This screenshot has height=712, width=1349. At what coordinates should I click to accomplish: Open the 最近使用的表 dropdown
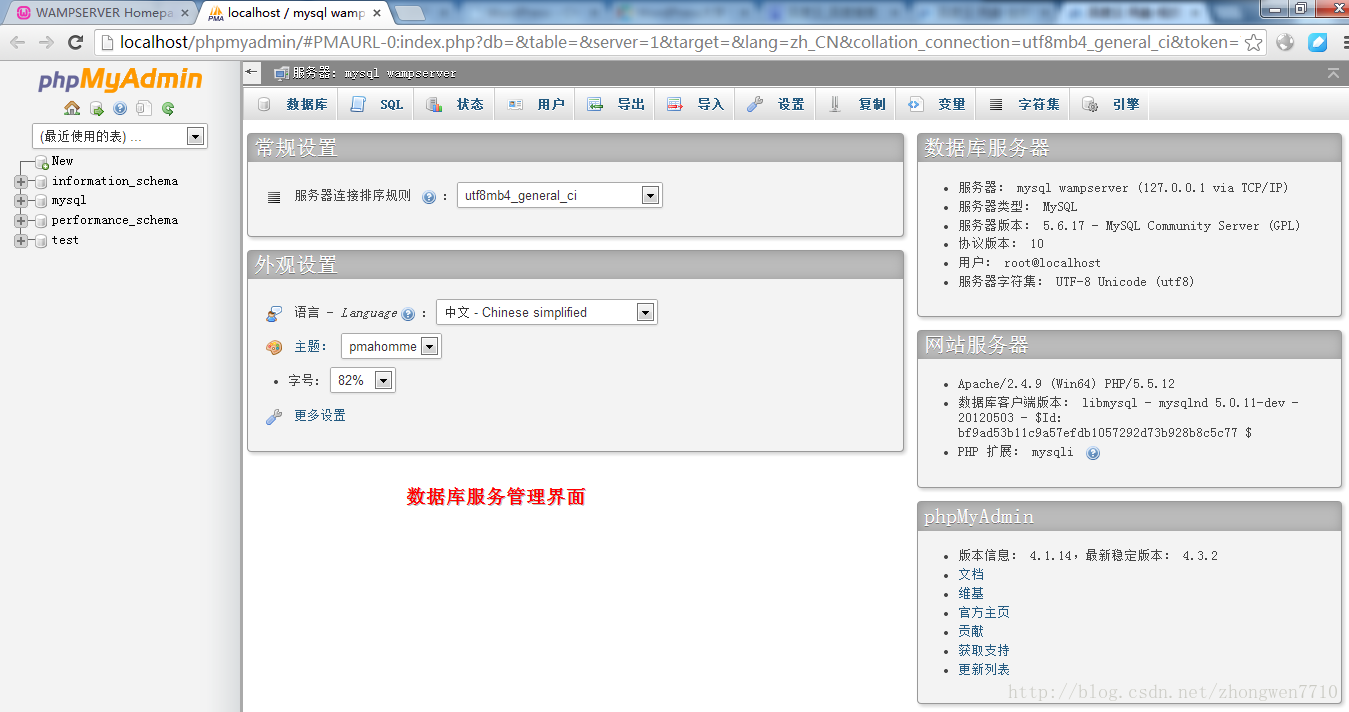click(x=120, y=136)
